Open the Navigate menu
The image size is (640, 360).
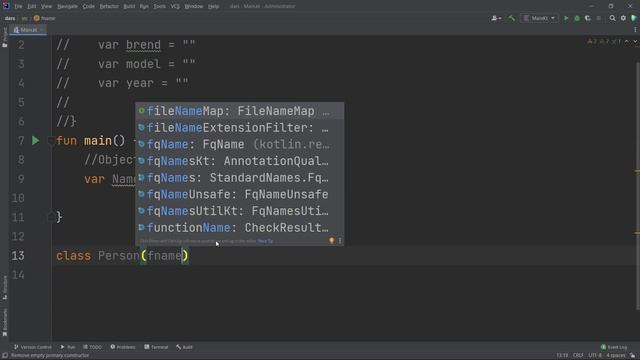click(x=67, y=7)
